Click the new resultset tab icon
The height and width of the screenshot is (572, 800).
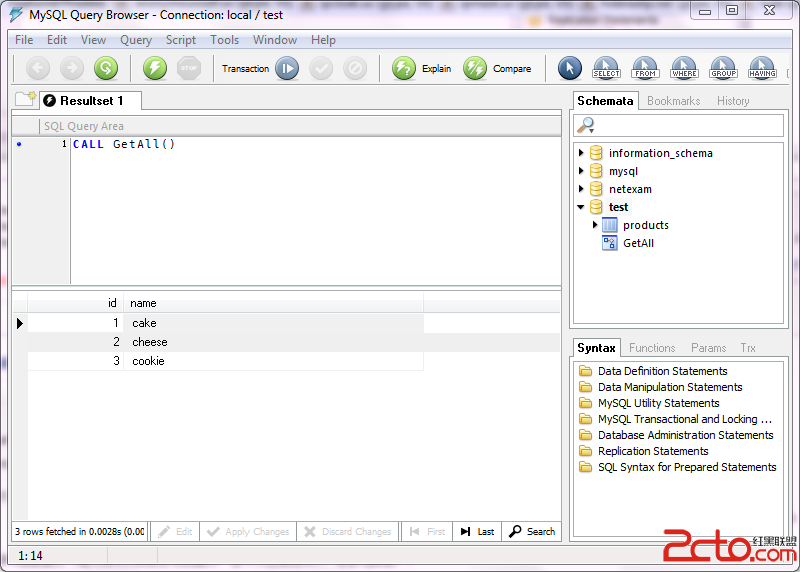26,98
